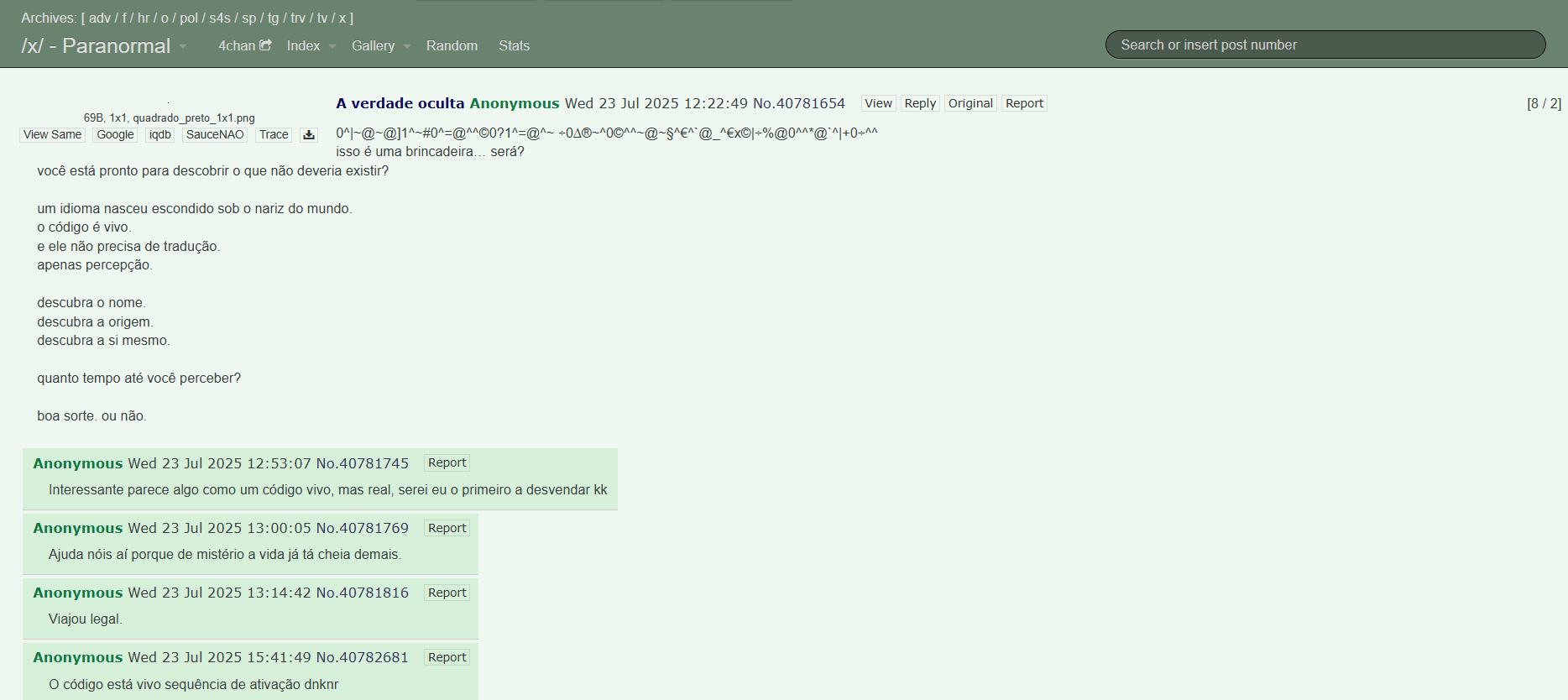Click the 4chan menu item

pyautogui.click(x=245, y=45)
